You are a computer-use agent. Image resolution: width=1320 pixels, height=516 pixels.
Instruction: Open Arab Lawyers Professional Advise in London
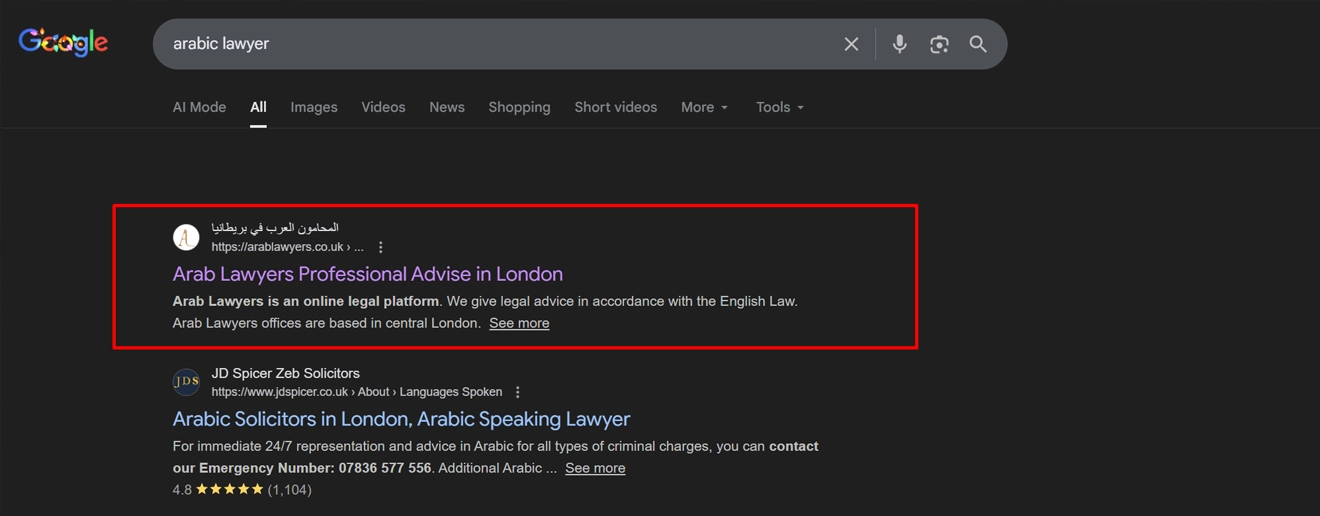click(x=367, y=274)
